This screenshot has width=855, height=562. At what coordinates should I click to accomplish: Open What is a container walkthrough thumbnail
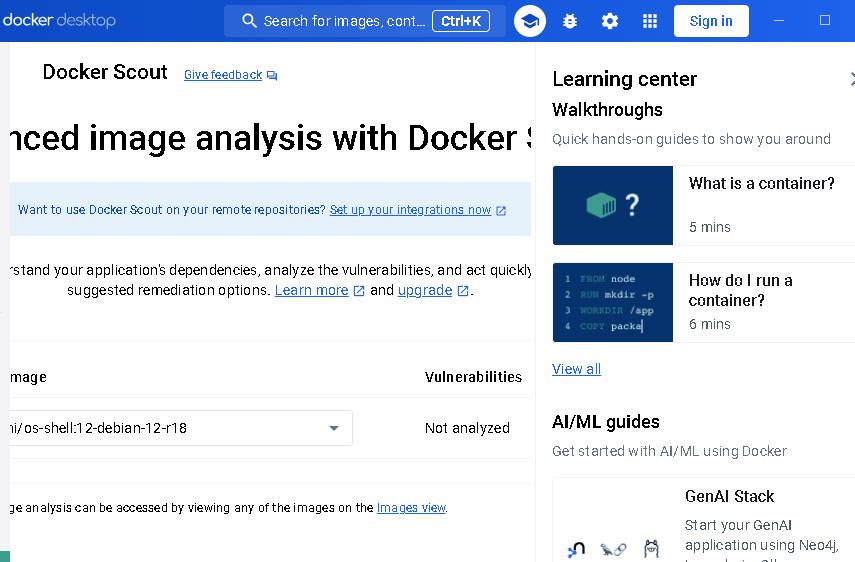tap(613, 206)
